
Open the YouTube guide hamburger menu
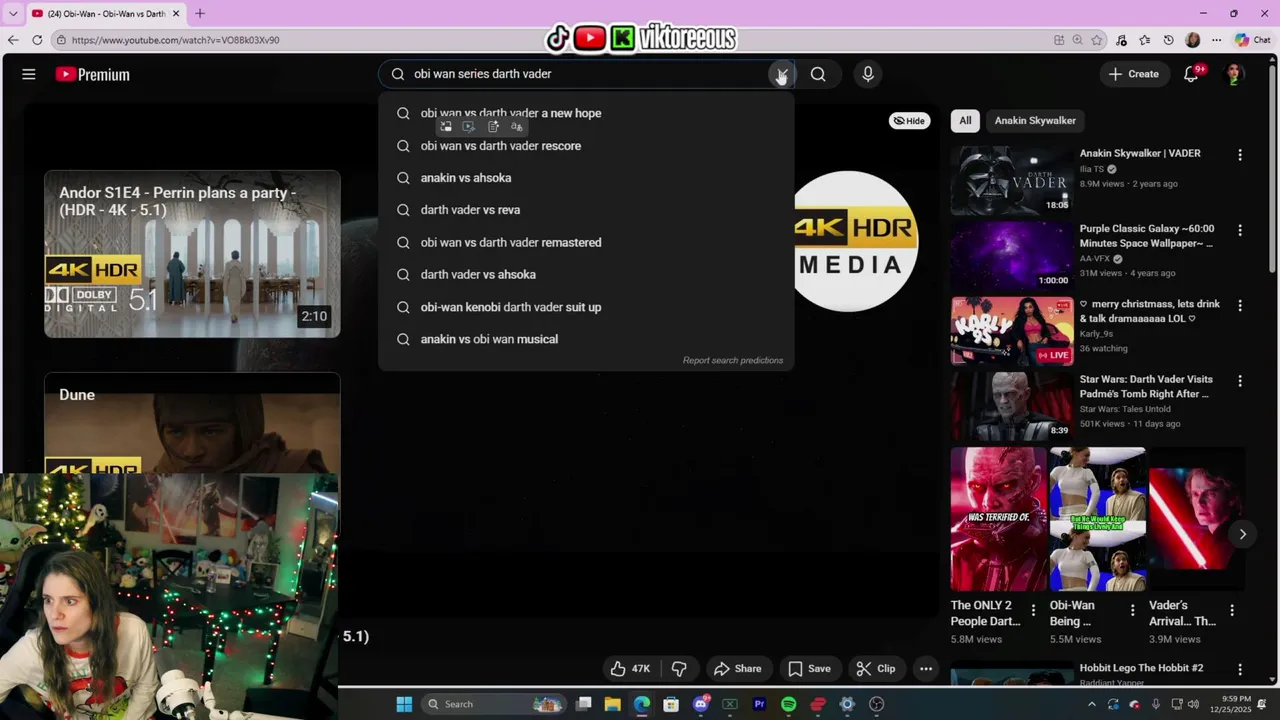point(29,74)
